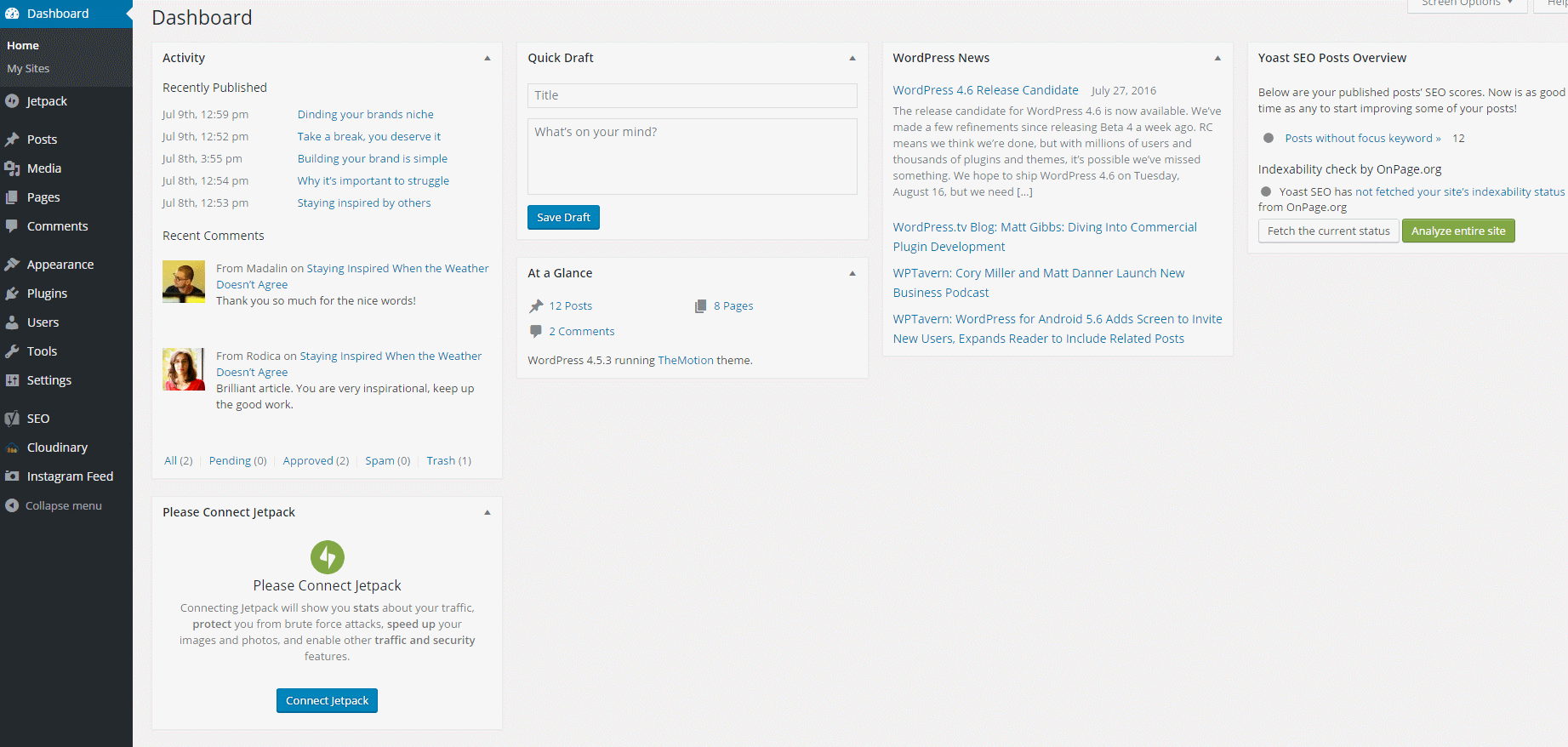
Task: Open 'Why it's important to struggle' post
Action: pos(373,180)
